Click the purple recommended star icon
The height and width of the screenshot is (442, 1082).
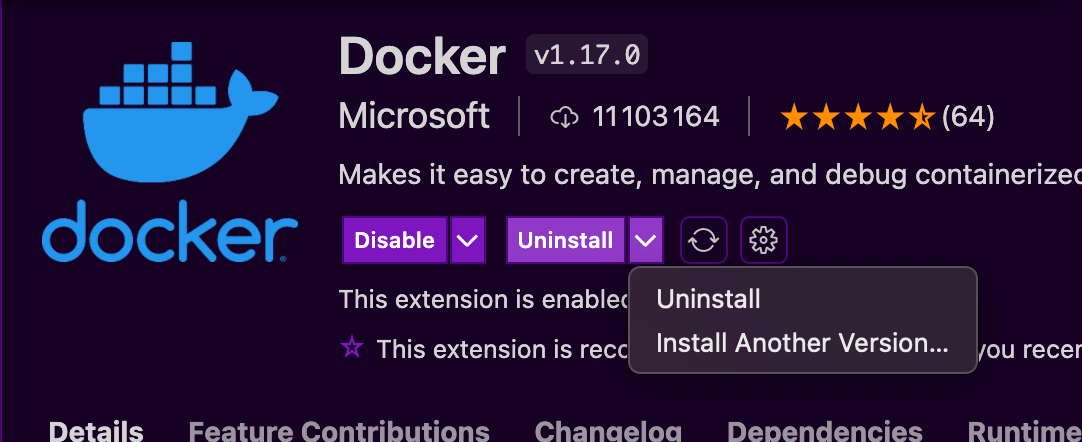click(x=352, y=348)
